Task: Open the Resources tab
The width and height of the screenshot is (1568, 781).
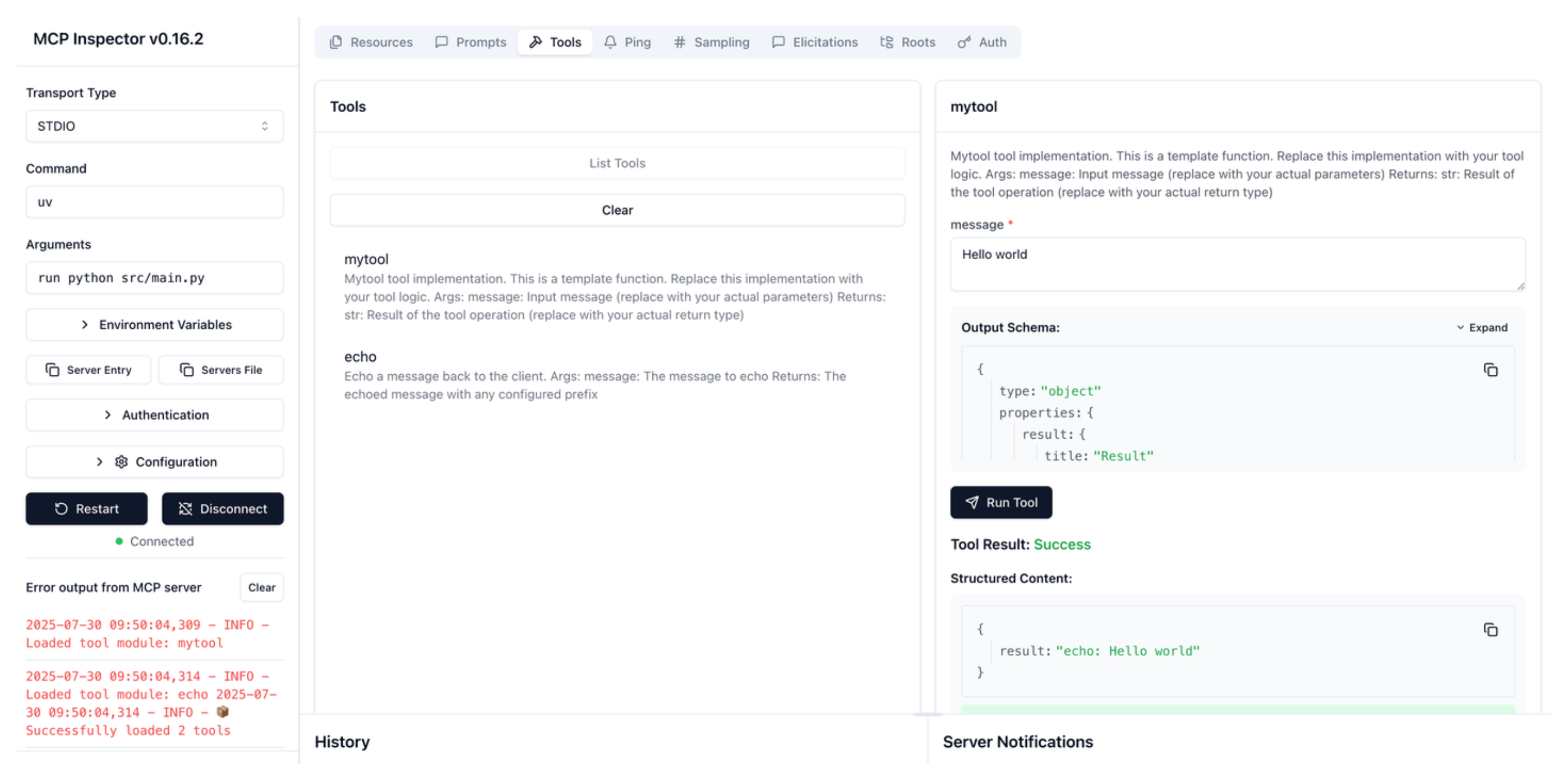Action: pos(371,42)
